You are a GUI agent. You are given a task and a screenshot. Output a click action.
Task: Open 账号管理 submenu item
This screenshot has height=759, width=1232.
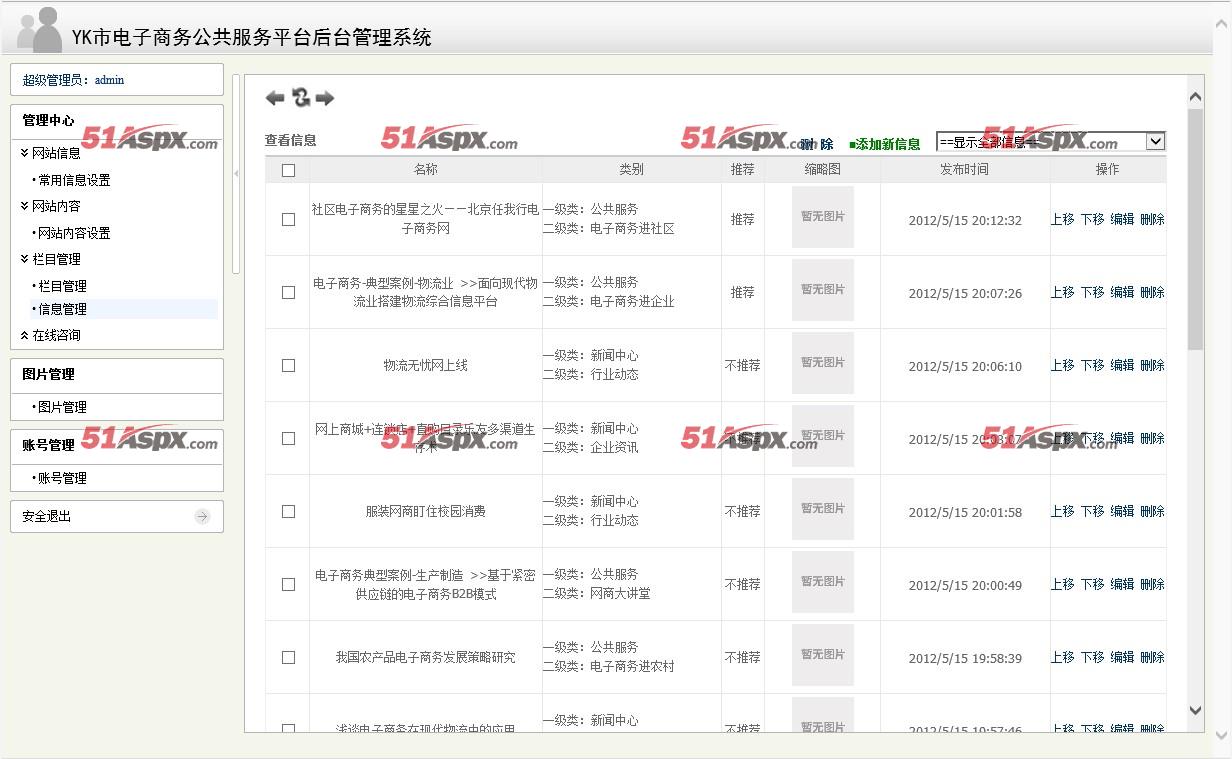click(62, 478)
